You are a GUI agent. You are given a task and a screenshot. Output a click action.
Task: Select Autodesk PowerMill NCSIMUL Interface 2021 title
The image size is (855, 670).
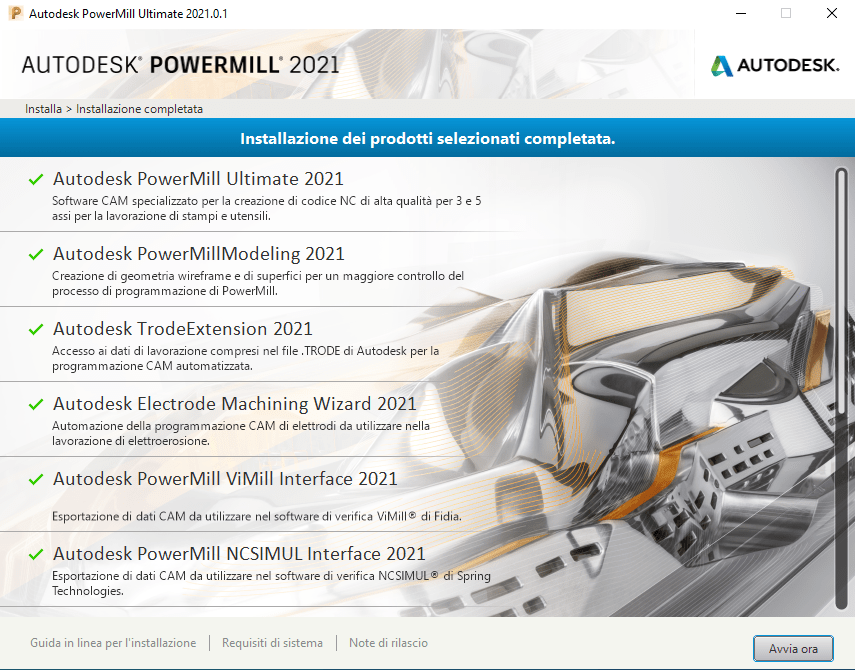pos(239,554)
